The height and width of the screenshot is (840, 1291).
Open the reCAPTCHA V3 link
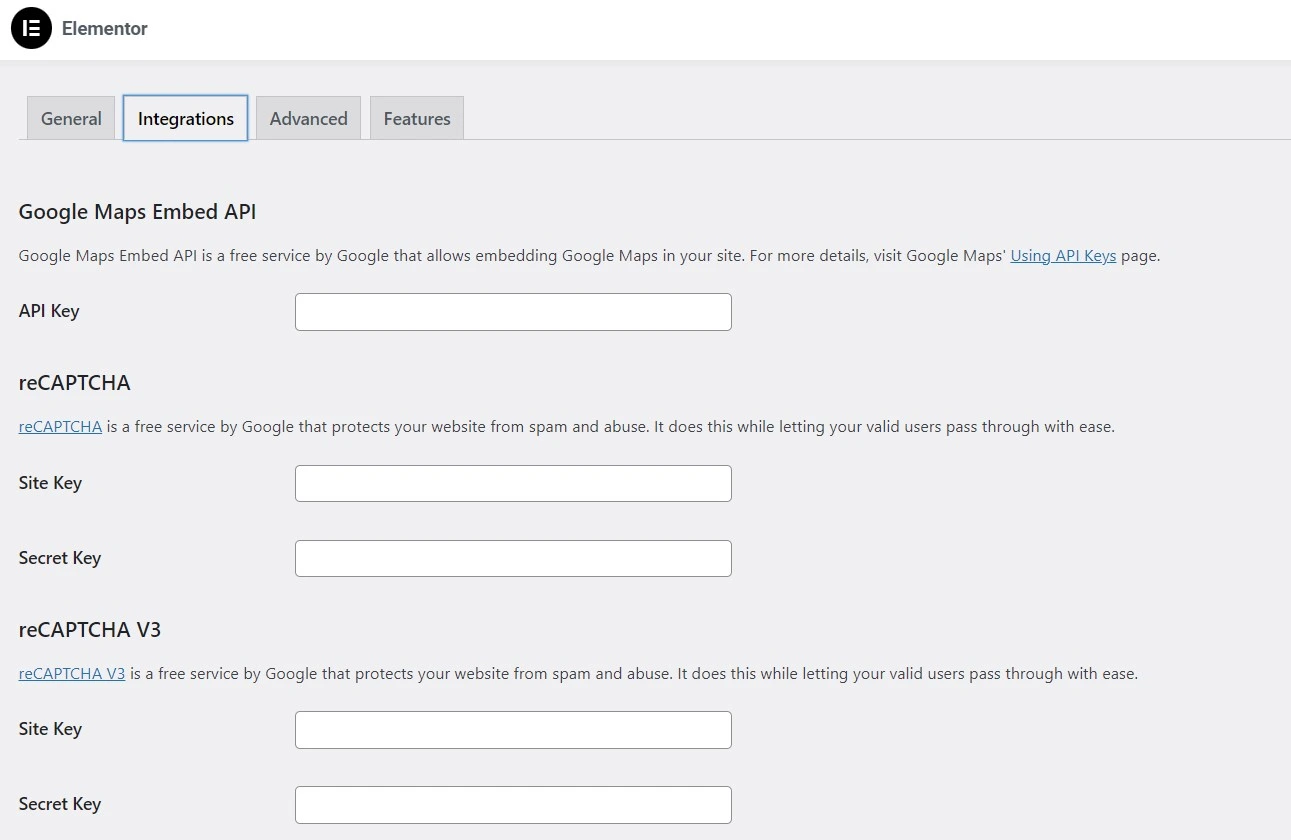[x=72, y=673]
